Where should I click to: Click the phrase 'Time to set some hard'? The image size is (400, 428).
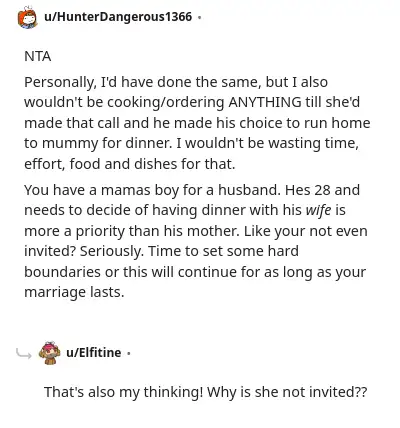pos(223,251)
